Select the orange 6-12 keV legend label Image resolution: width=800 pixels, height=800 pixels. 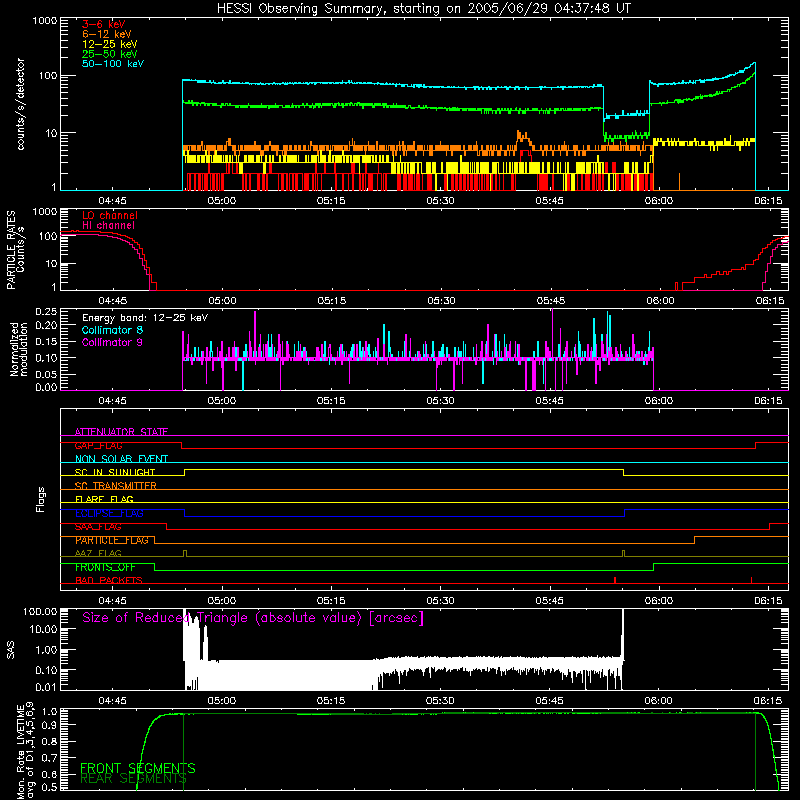(107, 34)
